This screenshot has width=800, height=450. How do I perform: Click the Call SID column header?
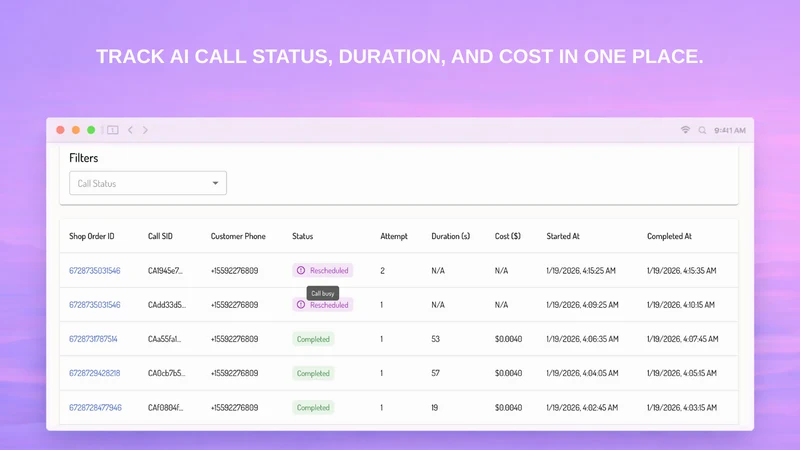160,236
